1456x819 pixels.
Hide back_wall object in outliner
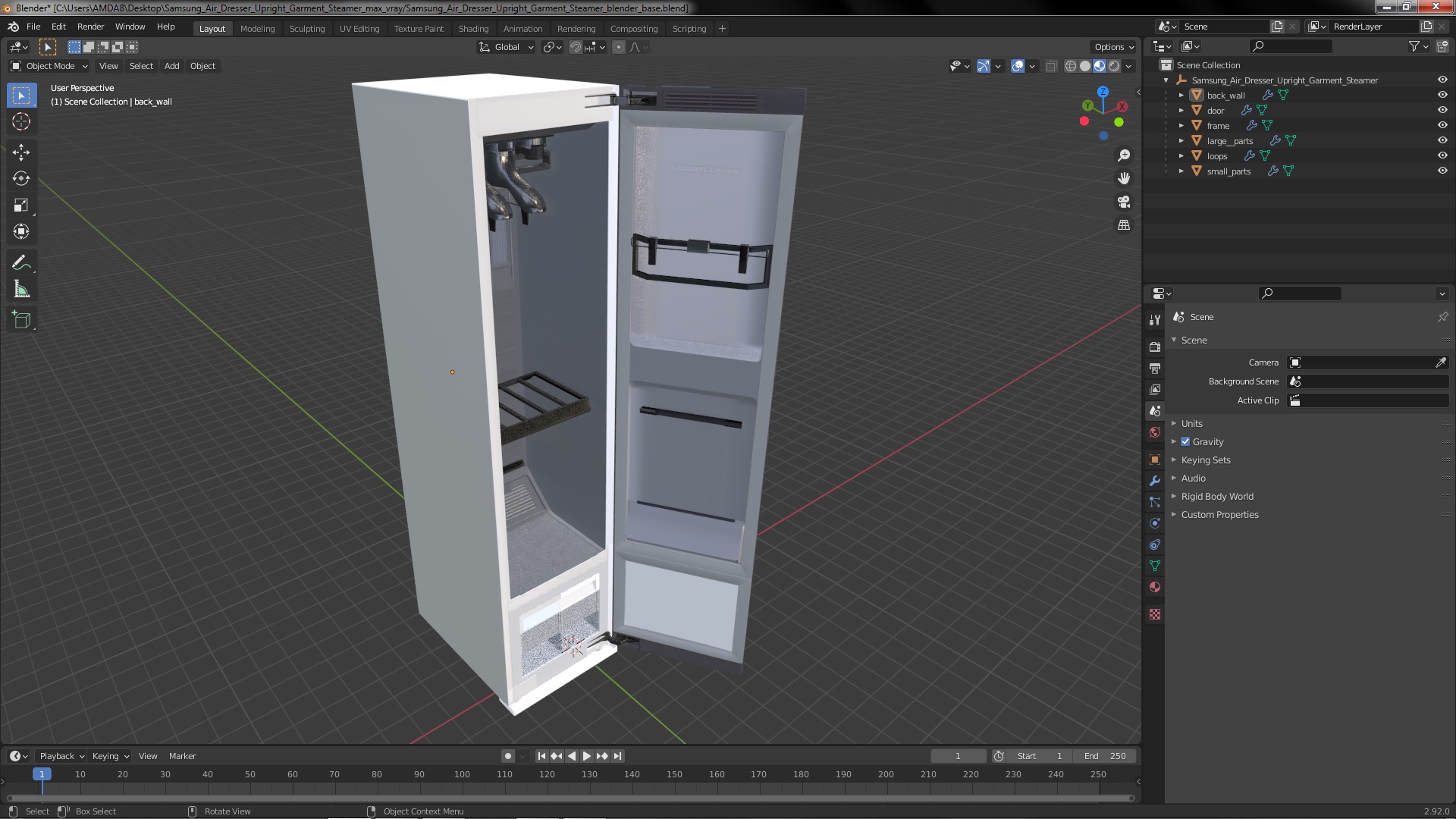(x=1442, y=95)
